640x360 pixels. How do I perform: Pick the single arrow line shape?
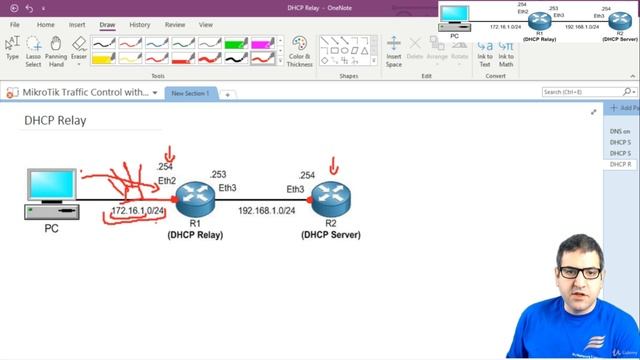point(335,40)
